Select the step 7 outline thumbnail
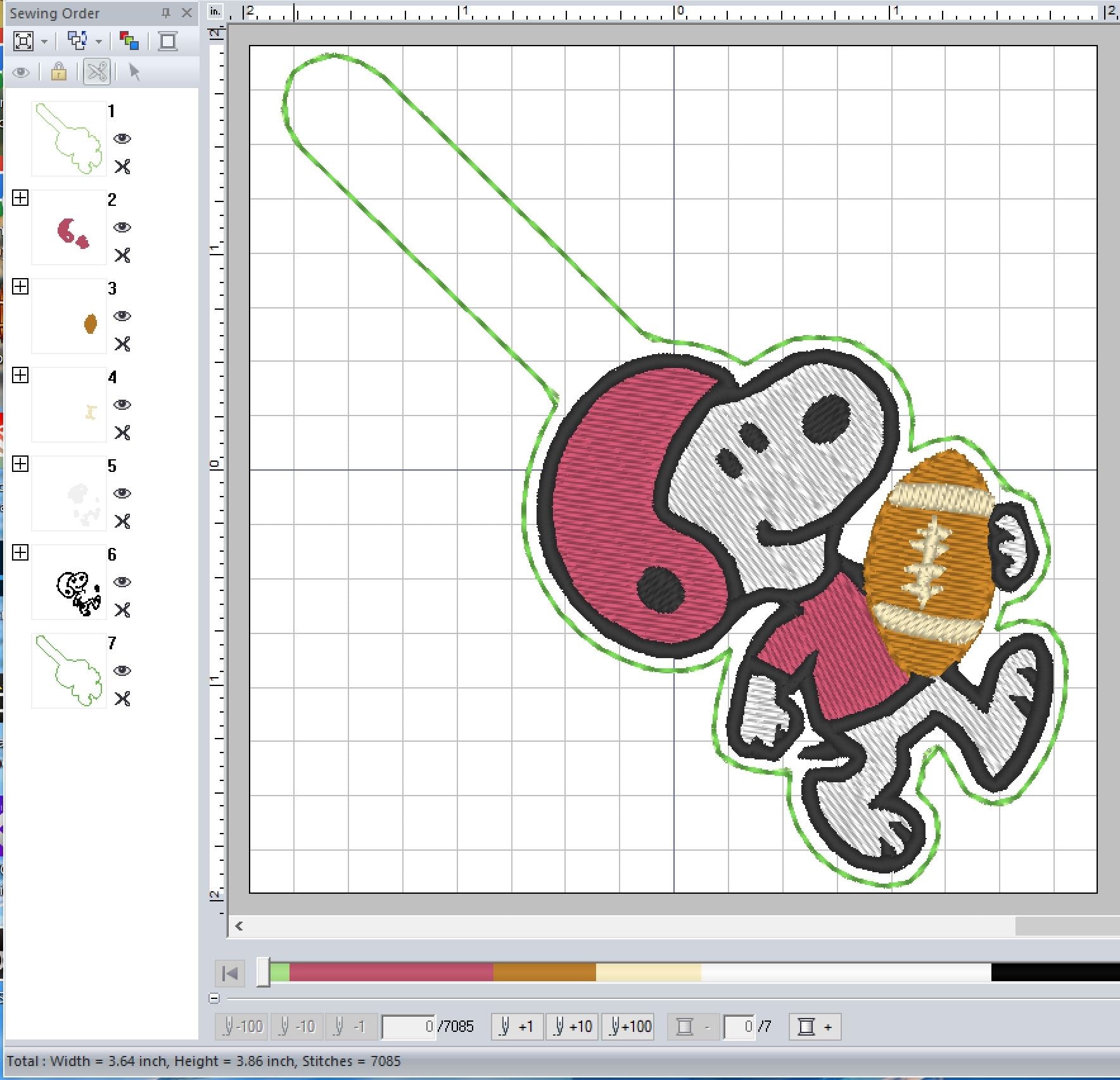 [69, 671]
